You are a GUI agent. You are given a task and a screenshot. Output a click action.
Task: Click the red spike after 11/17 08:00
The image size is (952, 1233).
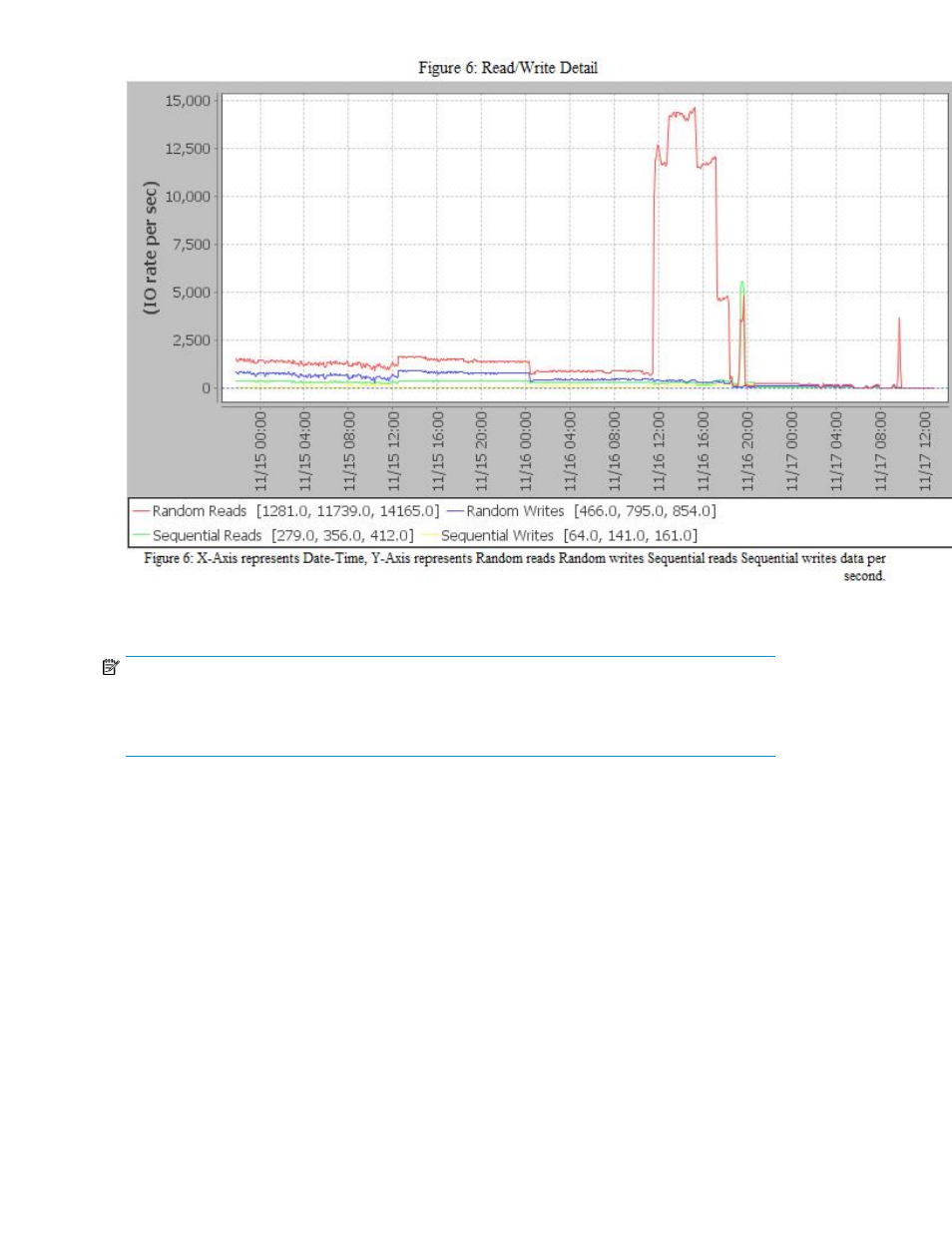[x=899, y=353]
